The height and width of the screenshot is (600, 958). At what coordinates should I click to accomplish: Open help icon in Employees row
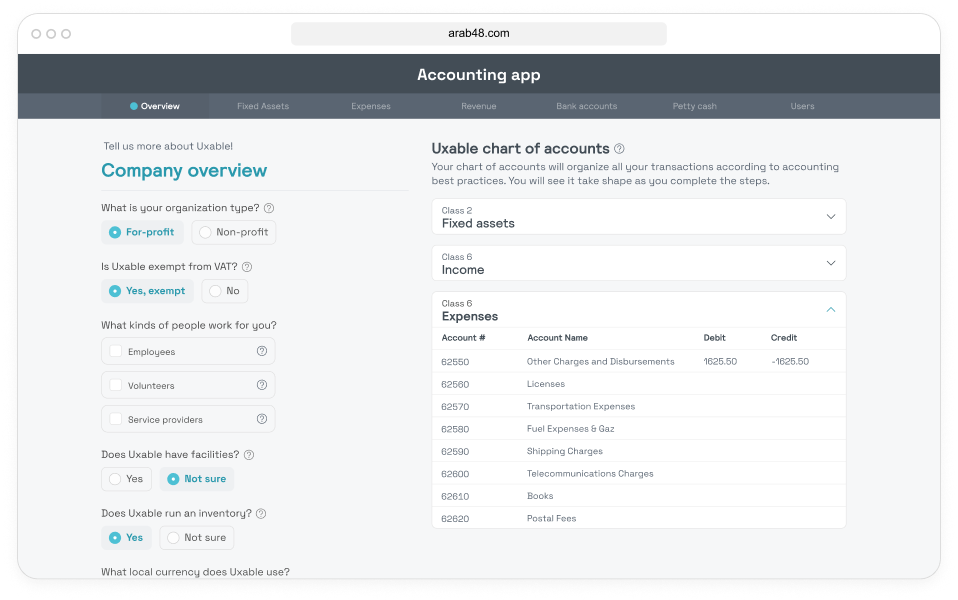point(262,351)
